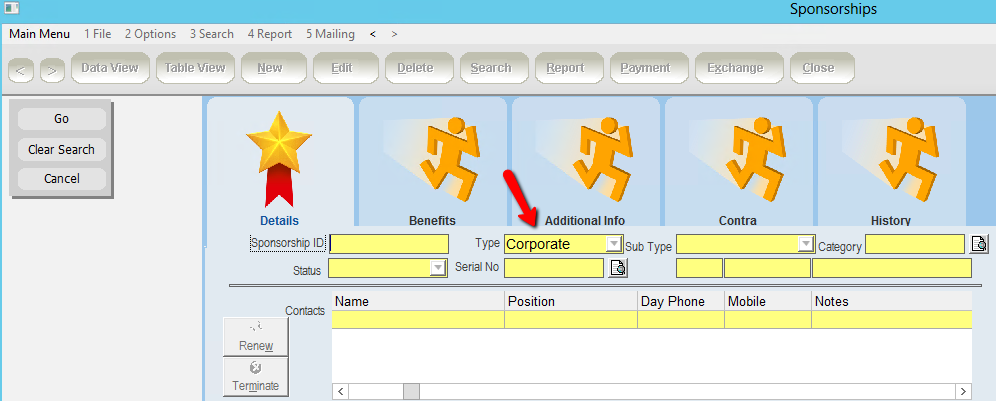This screenshot has height=401, width=996.
Task: Click the Table View toolbar button
Action: [x=195, y=68]
